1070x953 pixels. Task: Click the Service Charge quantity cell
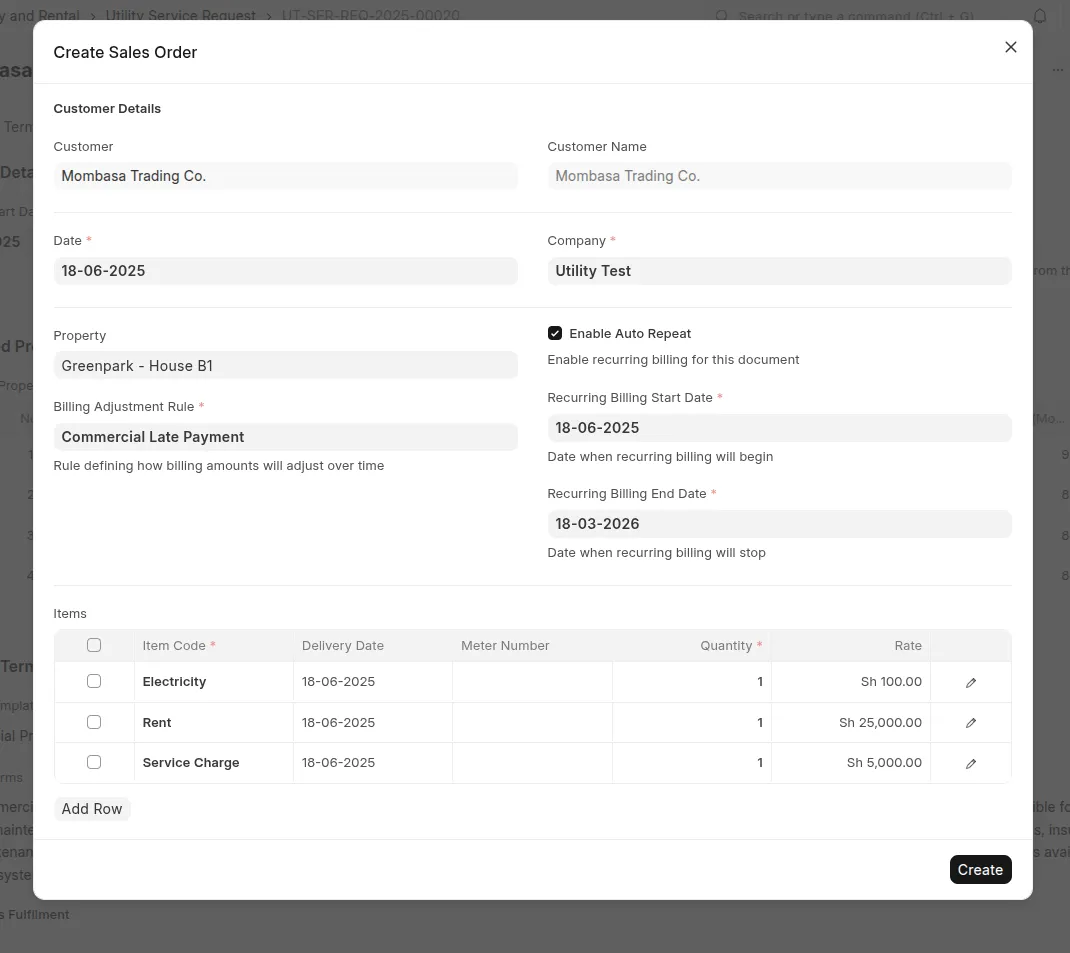[692, 763]
